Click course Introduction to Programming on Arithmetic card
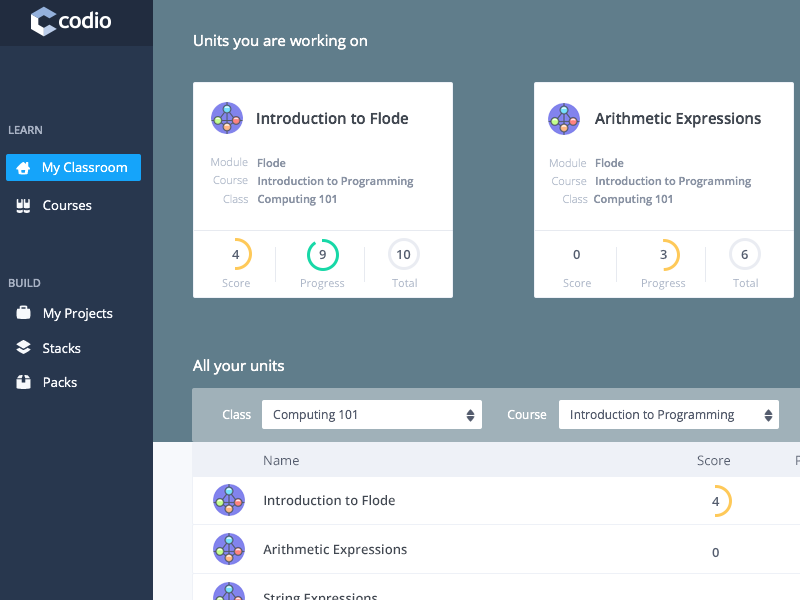The height and width of the screenshot is (600, 800). pyautogui.click(x=673, y=181)
